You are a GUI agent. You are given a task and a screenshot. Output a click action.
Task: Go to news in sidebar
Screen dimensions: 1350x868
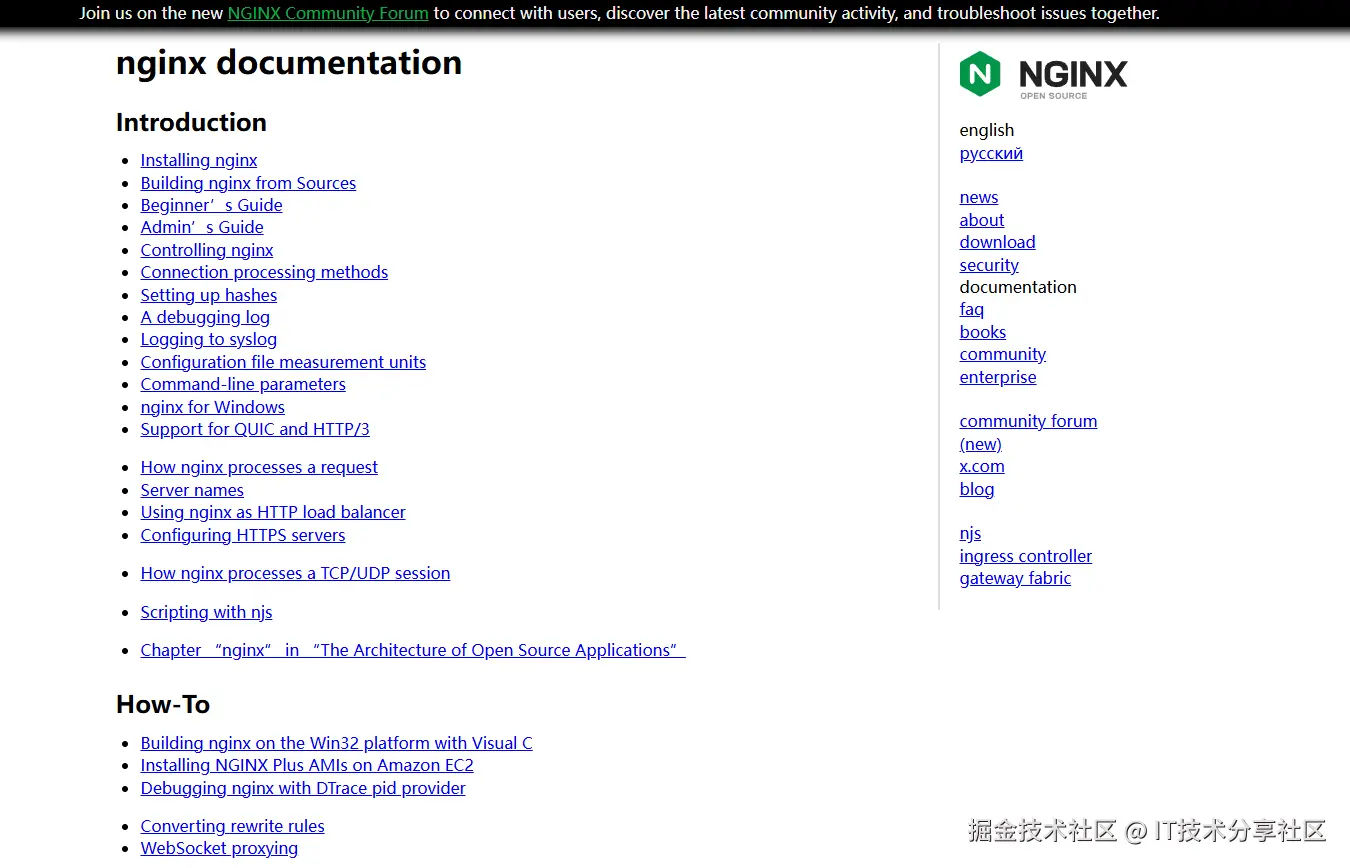(979, 197)
